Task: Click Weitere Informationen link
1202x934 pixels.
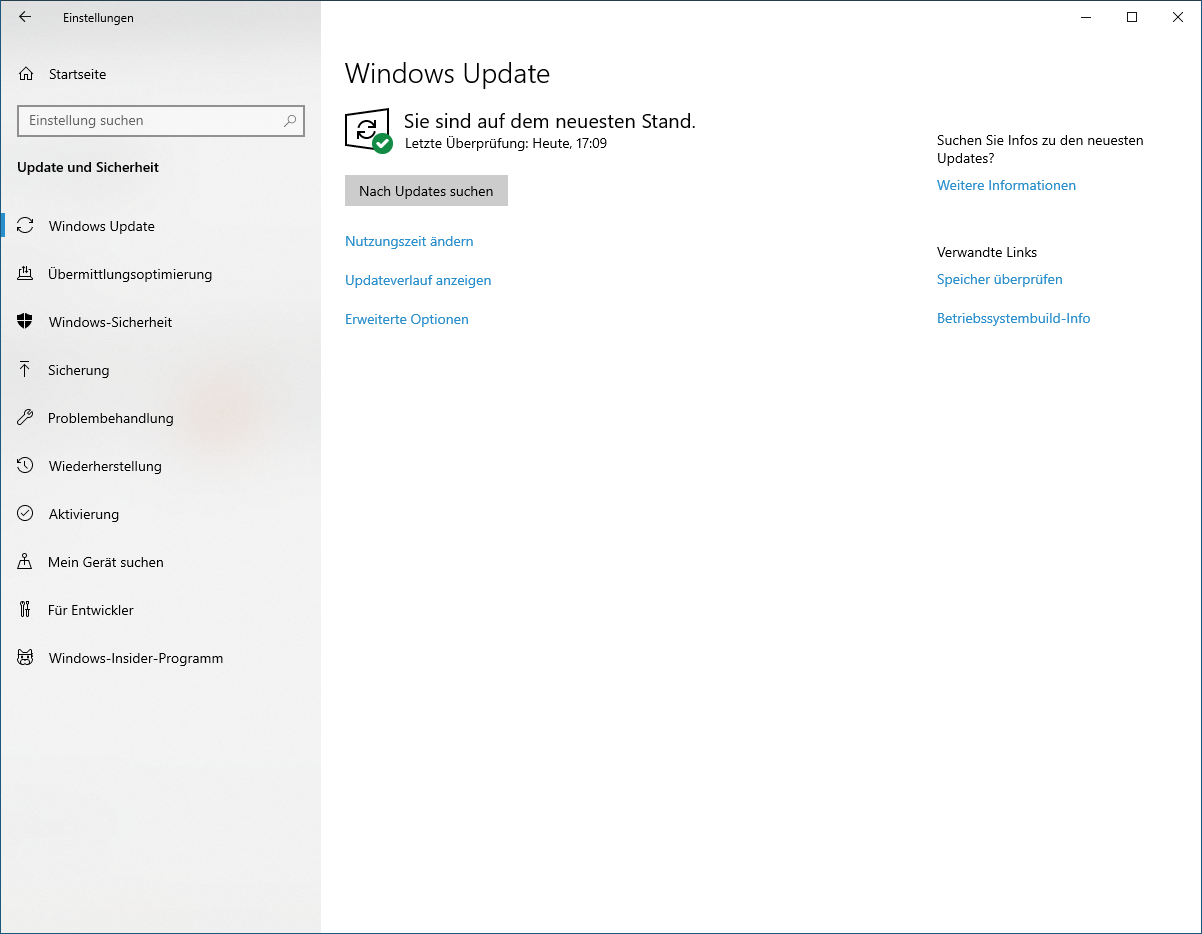Action: click(x=1006, y=185)
